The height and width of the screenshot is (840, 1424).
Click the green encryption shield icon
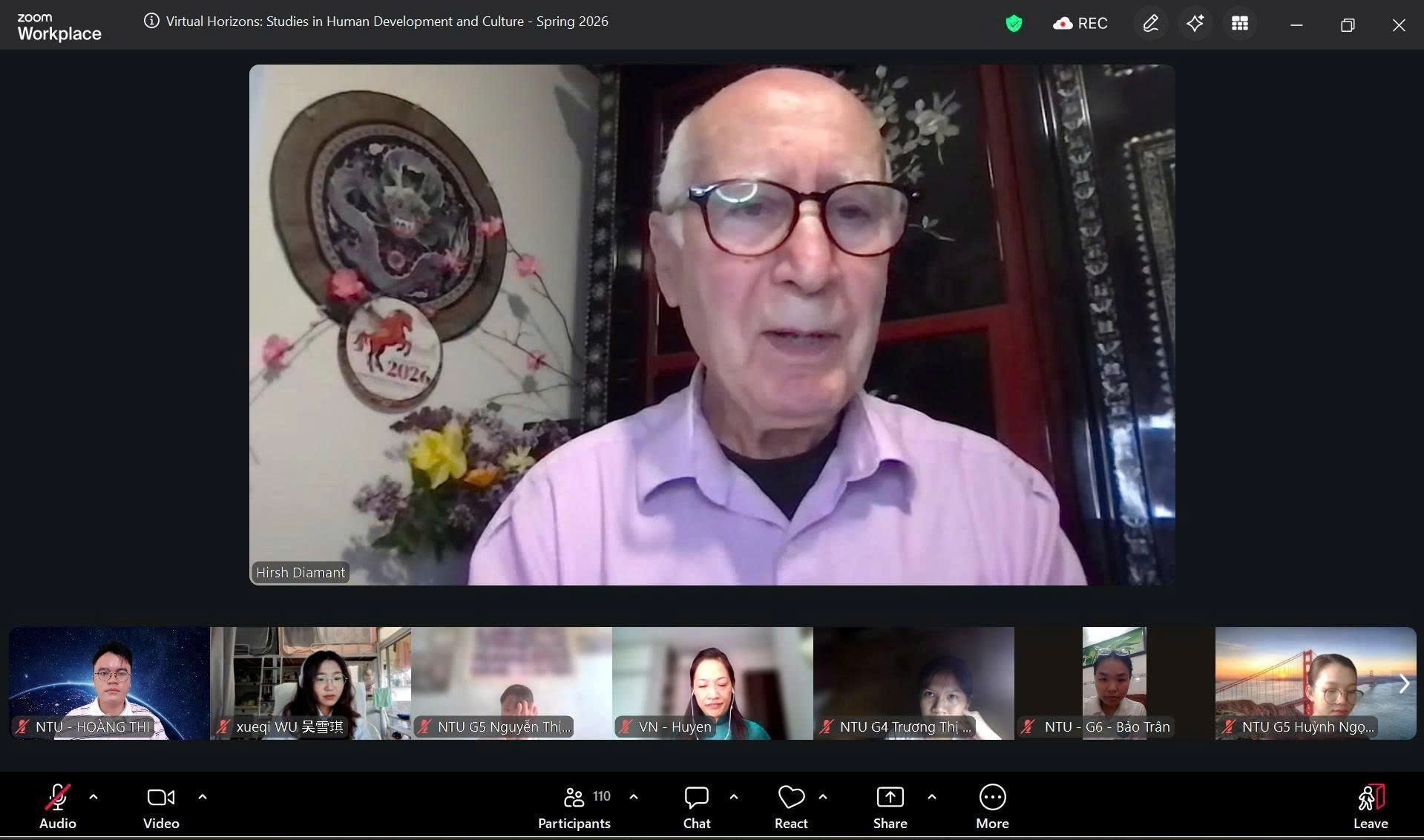coord(1014,24)
